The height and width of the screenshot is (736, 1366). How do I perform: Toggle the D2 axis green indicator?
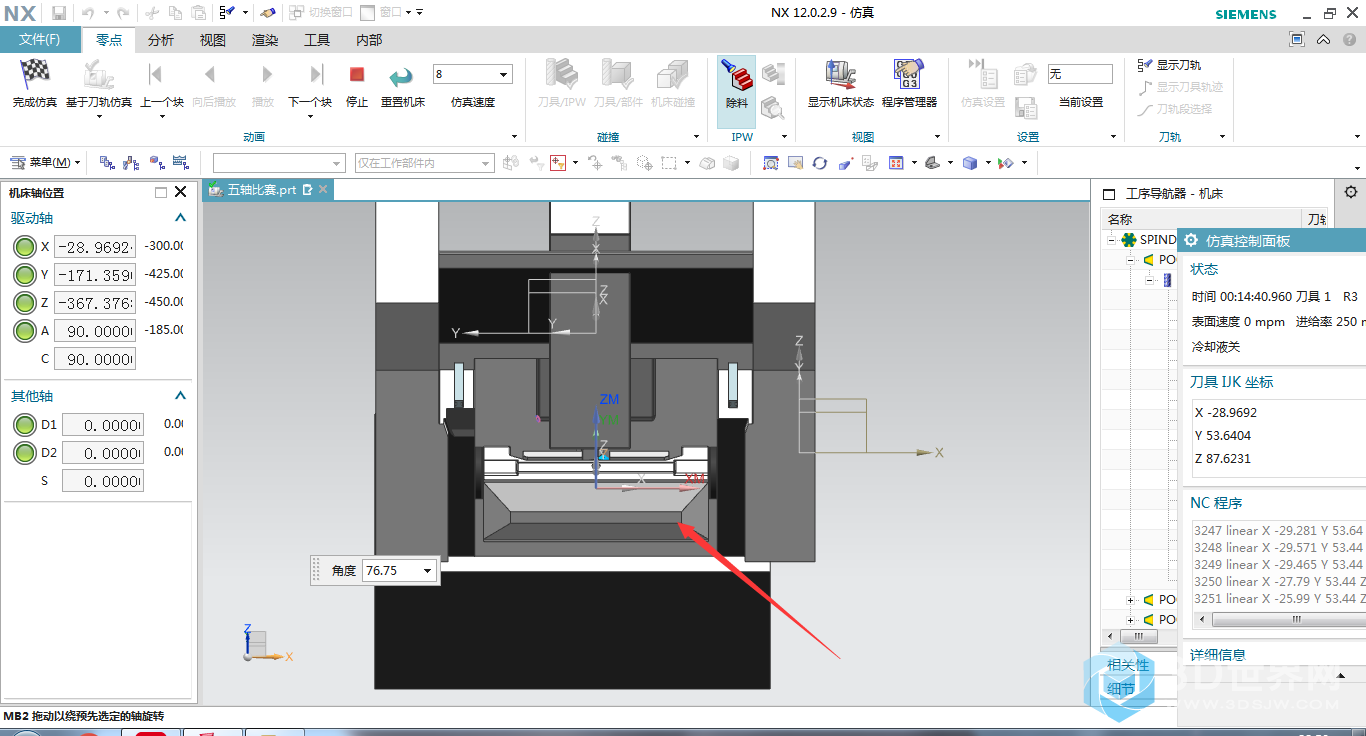[x=24, y=453]
